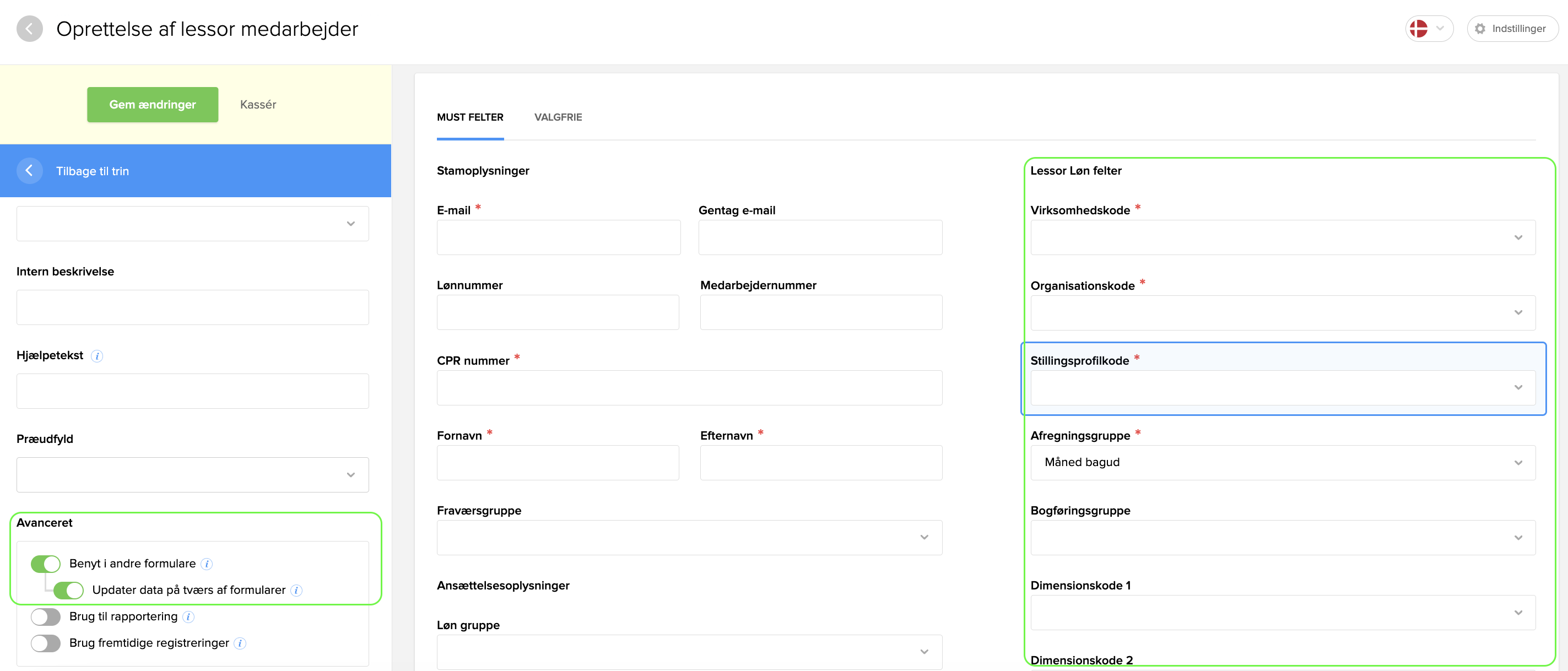The image size is (1568, 671).
Task: Expand the Afregningsgruppe dropdown showing Måned bagud
Action: pyautogui.click(x=1283, y=463)
